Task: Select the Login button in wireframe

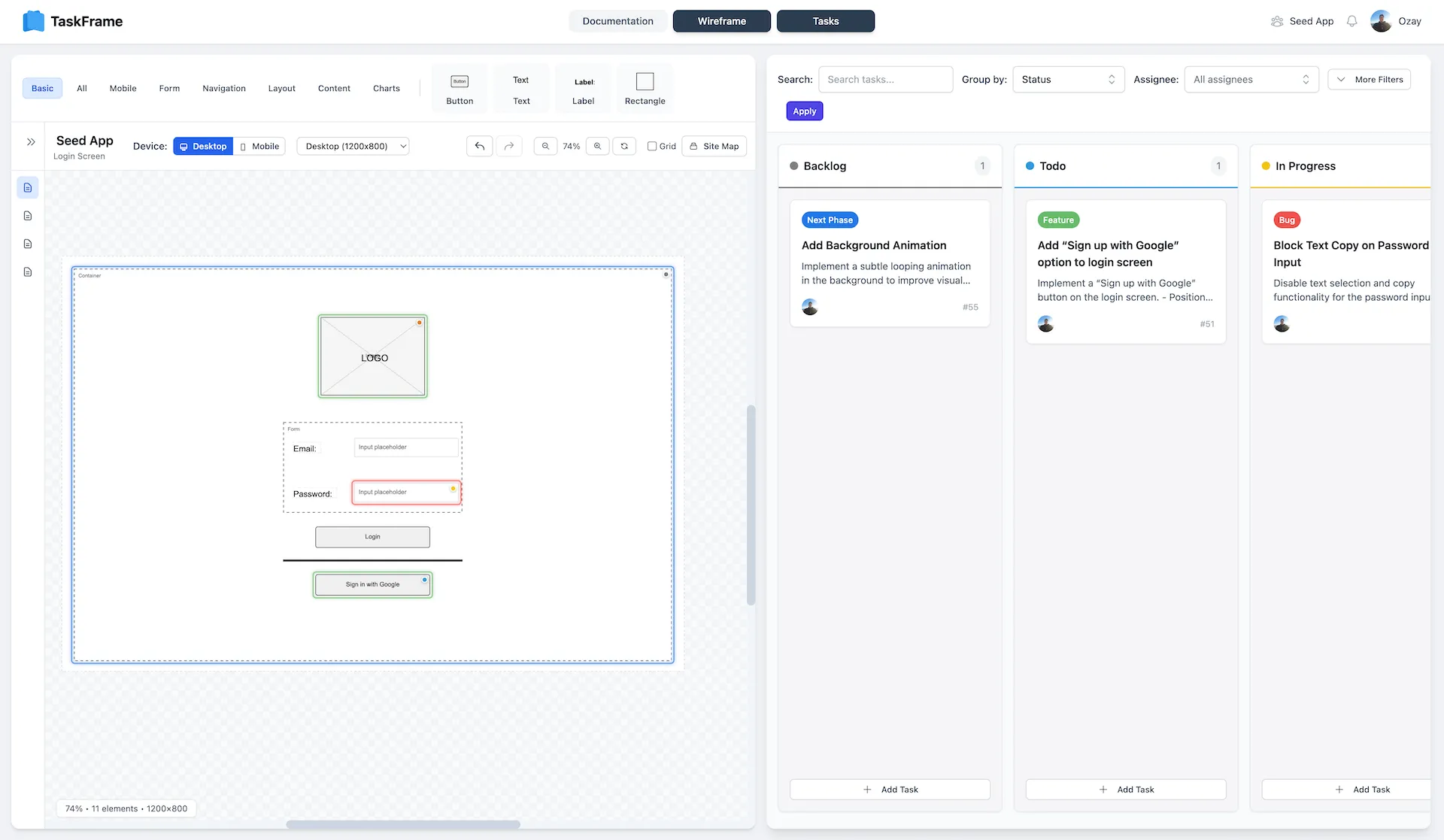Action: click(x=372, y=537)
